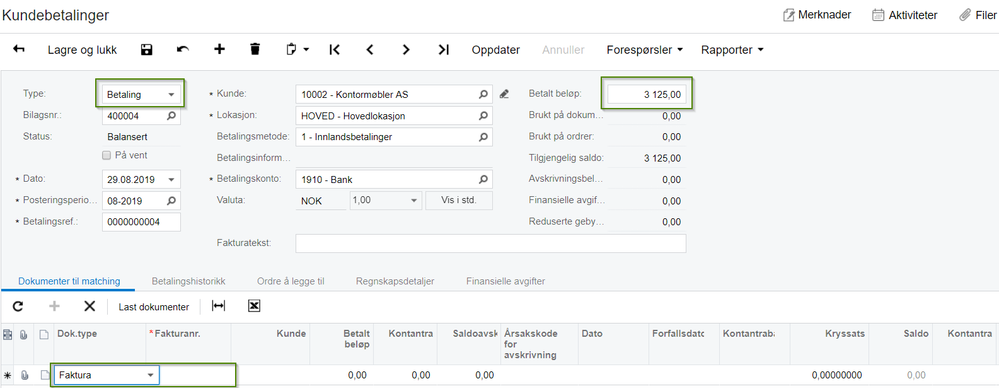
Task: Delete grid row with X icon
Action: pos(89,306)
